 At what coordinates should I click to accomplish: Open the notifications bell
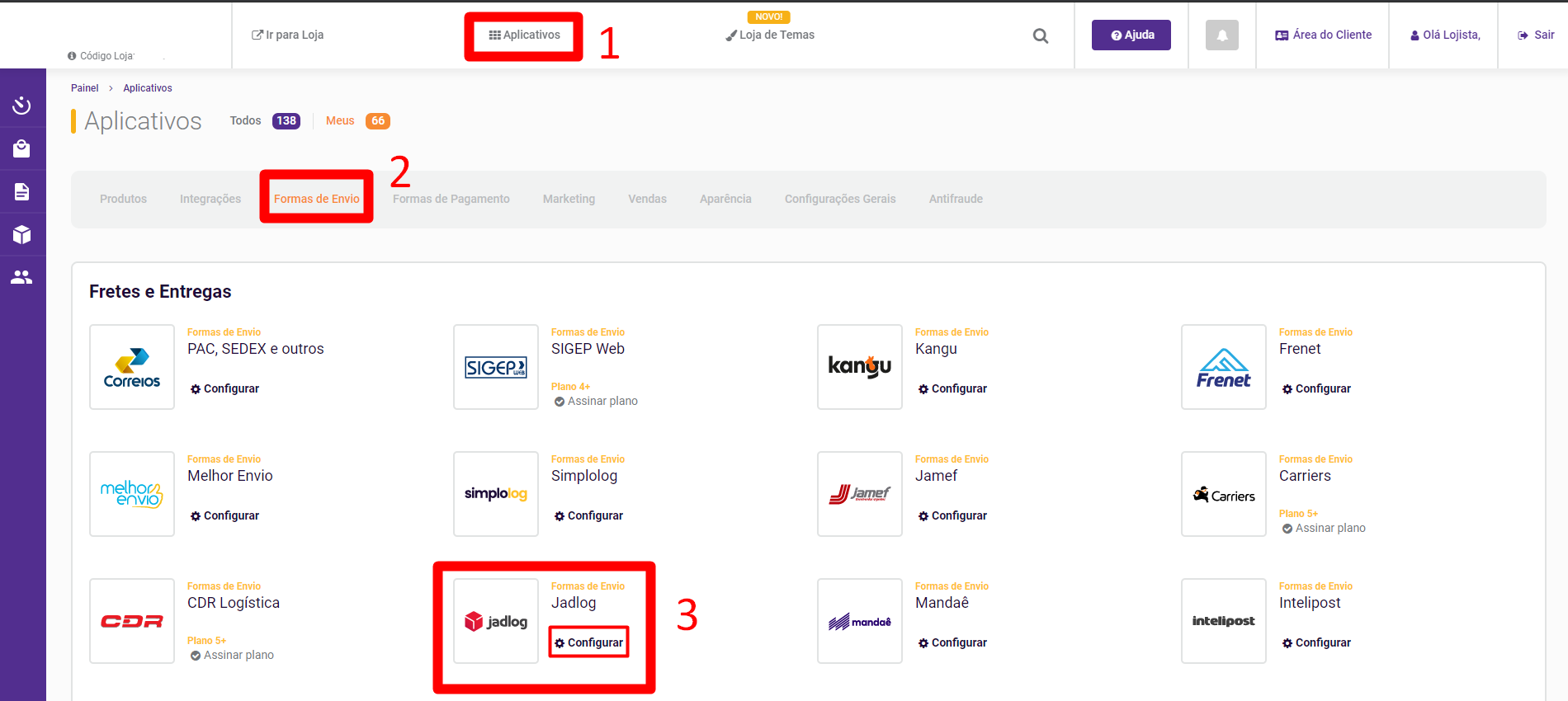coord(1222,35)
